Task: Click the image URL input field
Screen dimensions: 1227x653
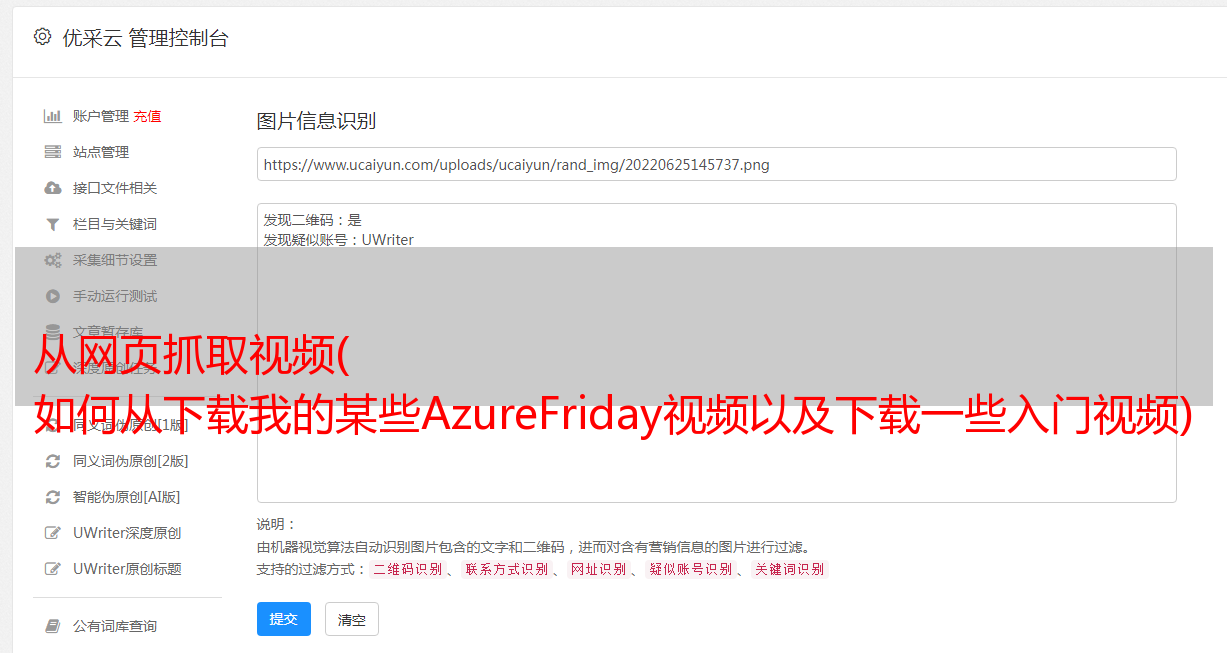Action: click(716, 164)
